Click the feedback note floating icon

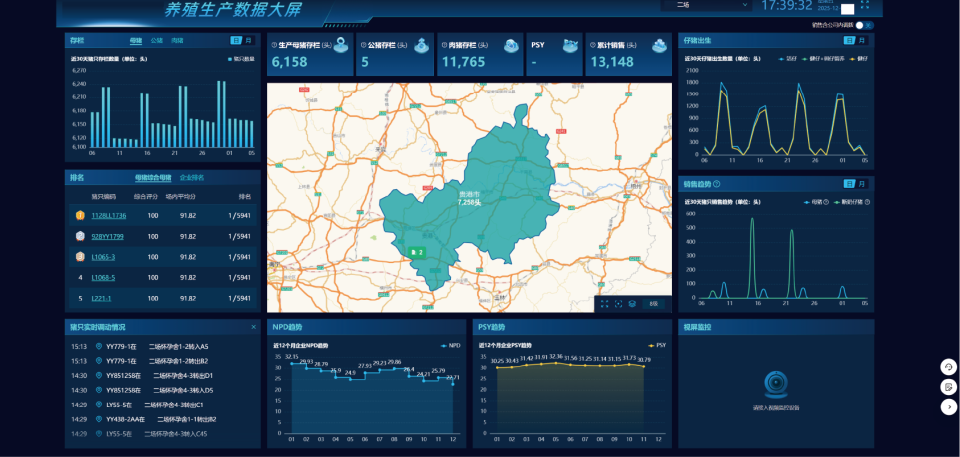948,387
